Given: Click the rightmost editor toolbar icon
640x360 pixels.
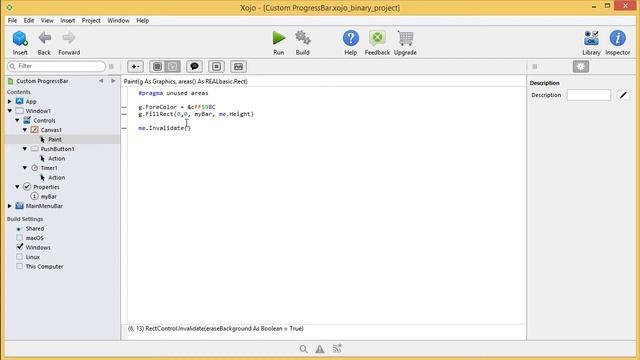Looking at the screenshot, I should (x=238, y=67).
